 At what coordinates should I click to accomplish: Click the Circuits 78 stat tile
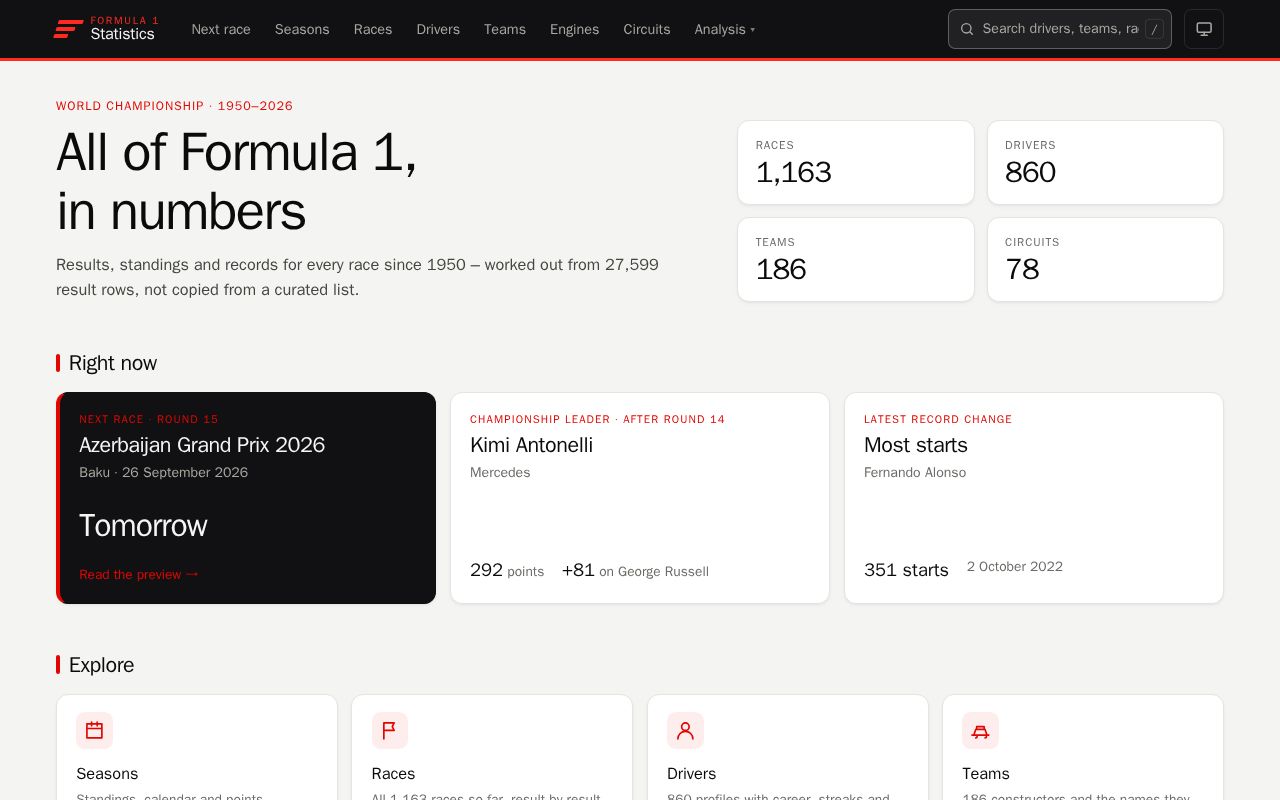1105,259
